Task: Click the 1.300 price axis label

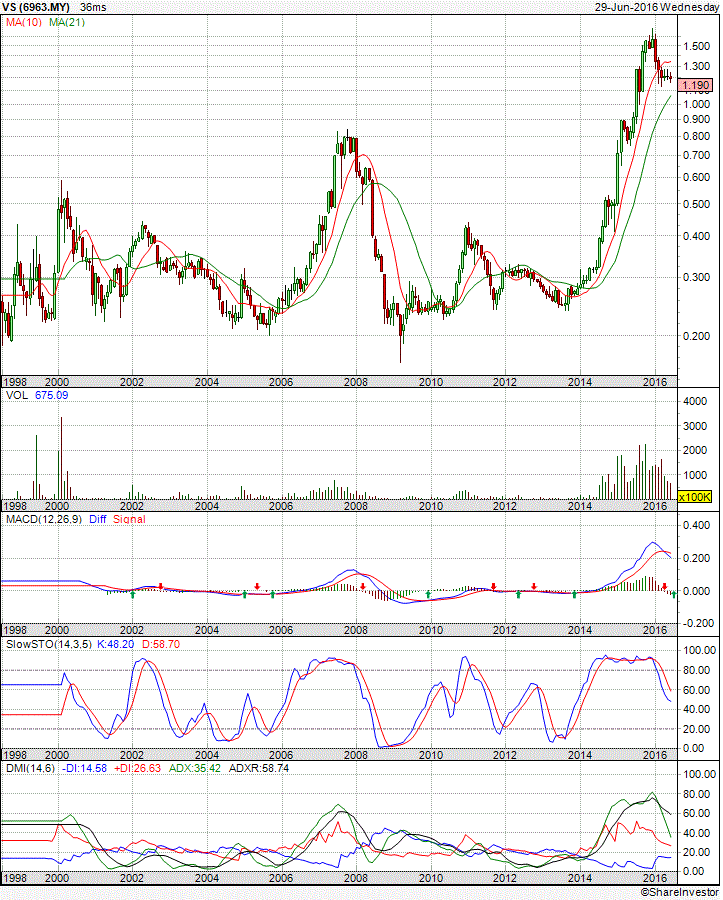Action: 697,66
